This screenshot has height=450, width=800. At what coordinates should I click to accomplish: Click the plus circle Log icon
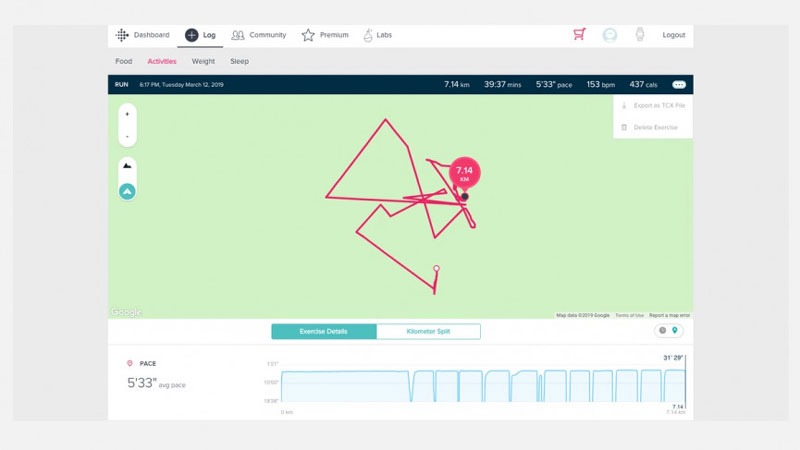pyautogui.click(x=191, y=35)
